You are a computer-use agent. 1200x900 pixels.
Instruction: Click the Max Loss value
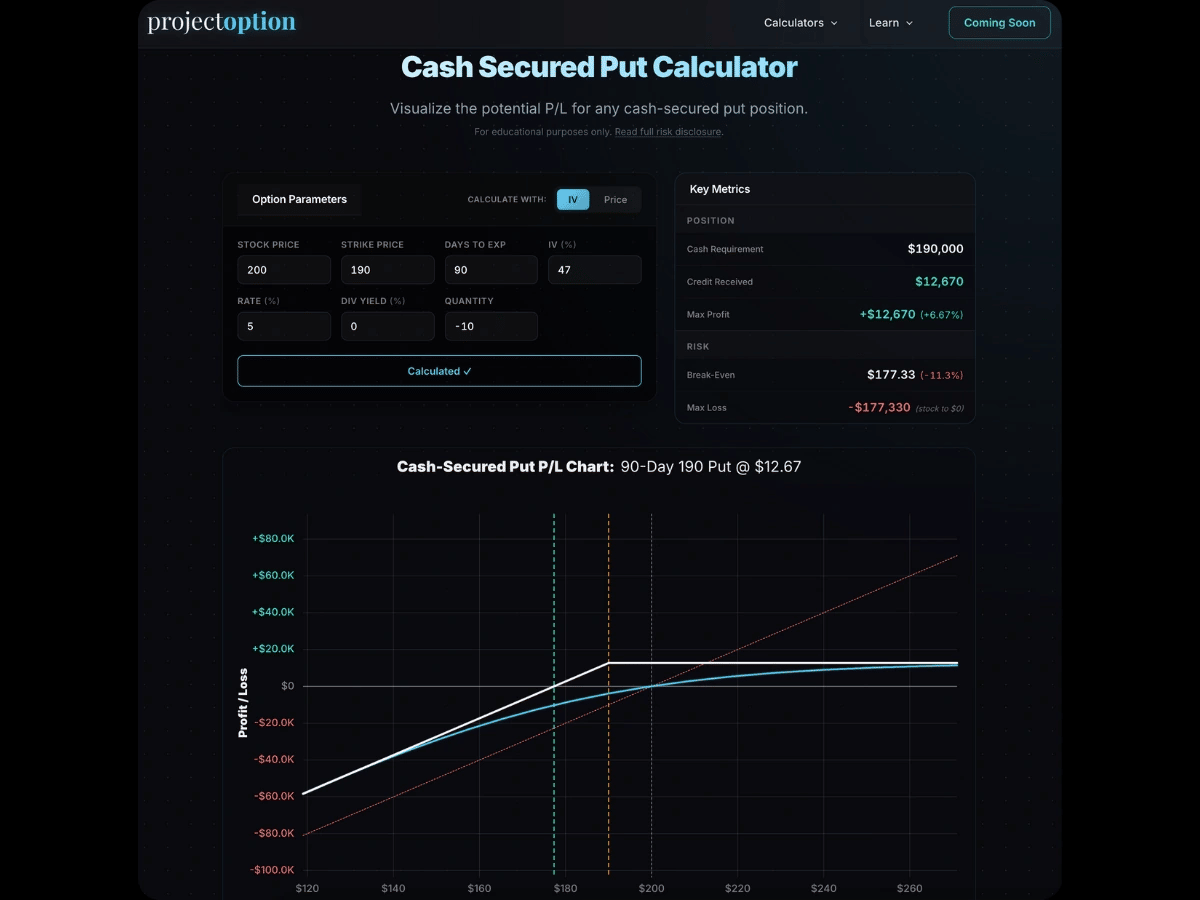pyautogui.click(x=879, y=408)
